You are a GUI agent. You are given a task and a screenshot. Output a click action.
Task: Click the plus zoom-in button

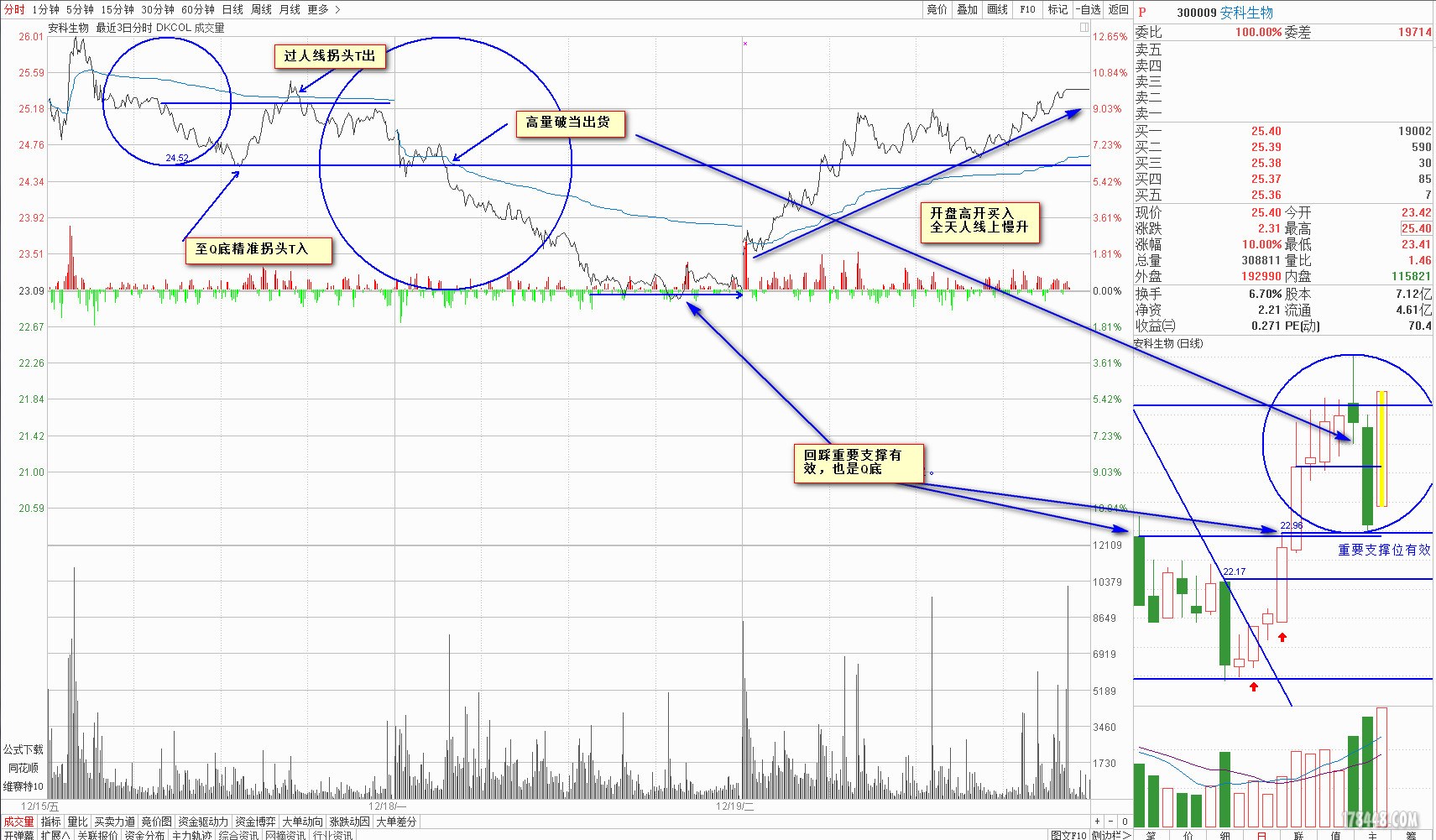click(1097, 822)
